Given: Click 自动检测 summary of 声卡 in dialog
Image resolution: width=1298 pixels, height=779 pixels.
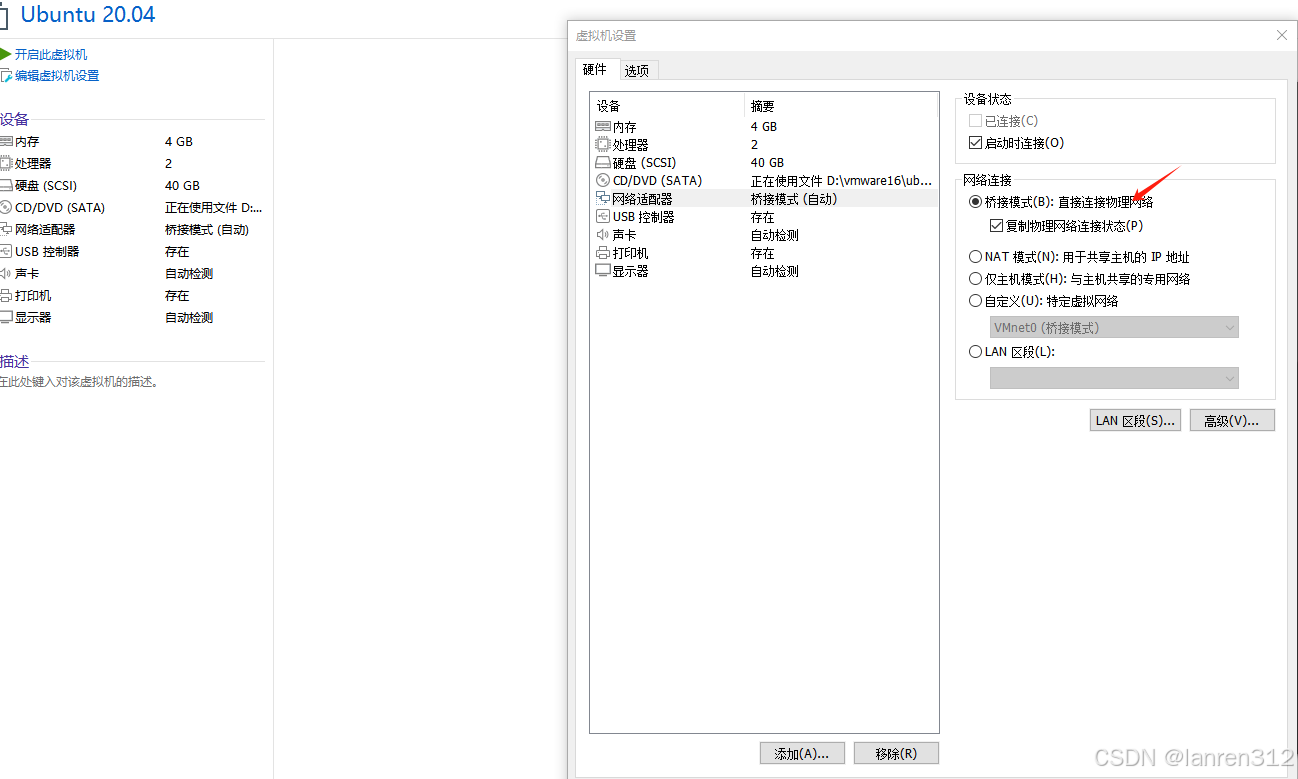Looking at the screenshot, I should click(x=775, y=235).
